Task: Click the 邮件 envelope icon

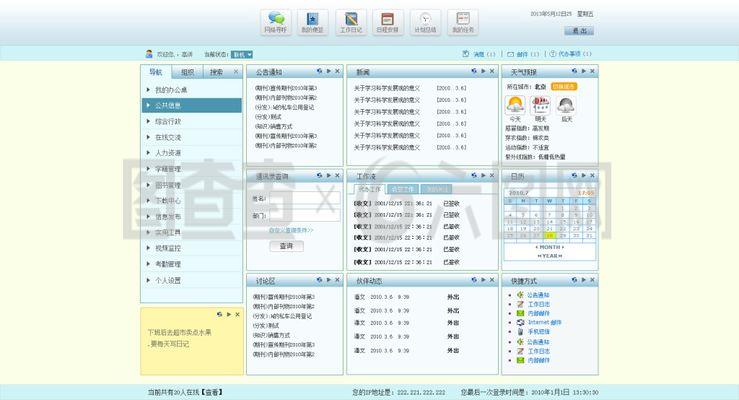Action: 510,54
